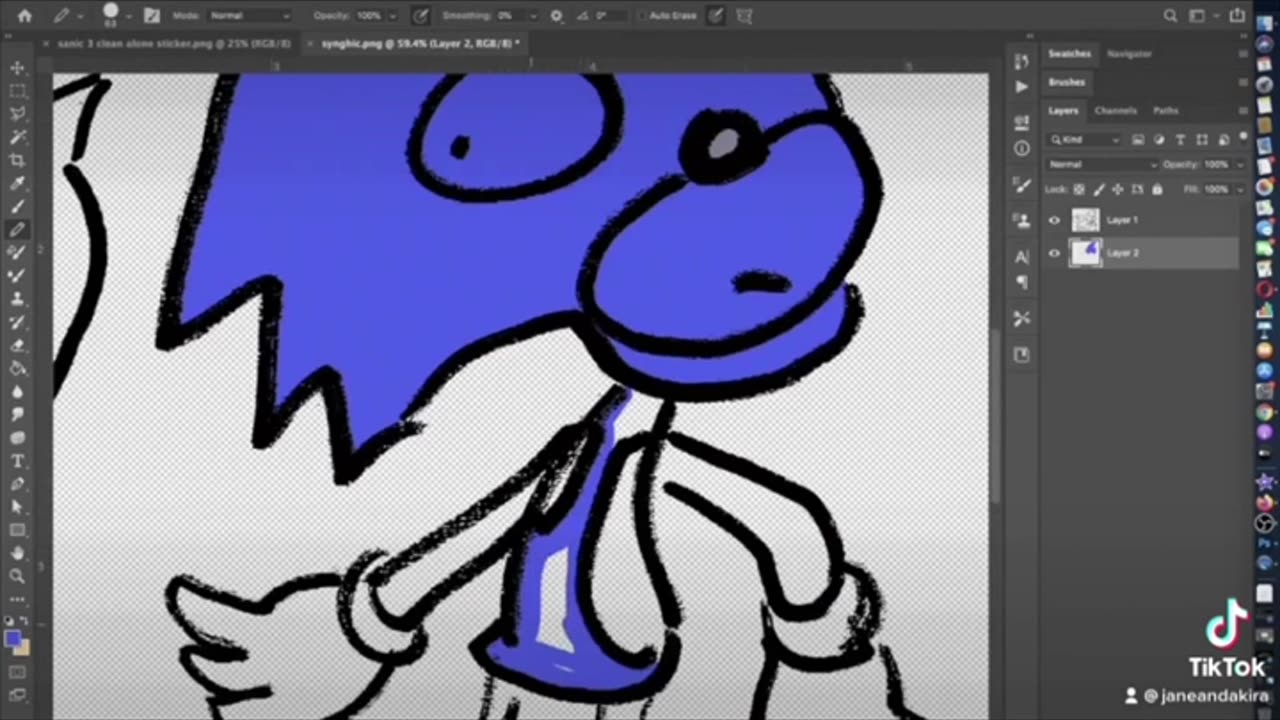Select the Lasso tool

click(17, 114)
